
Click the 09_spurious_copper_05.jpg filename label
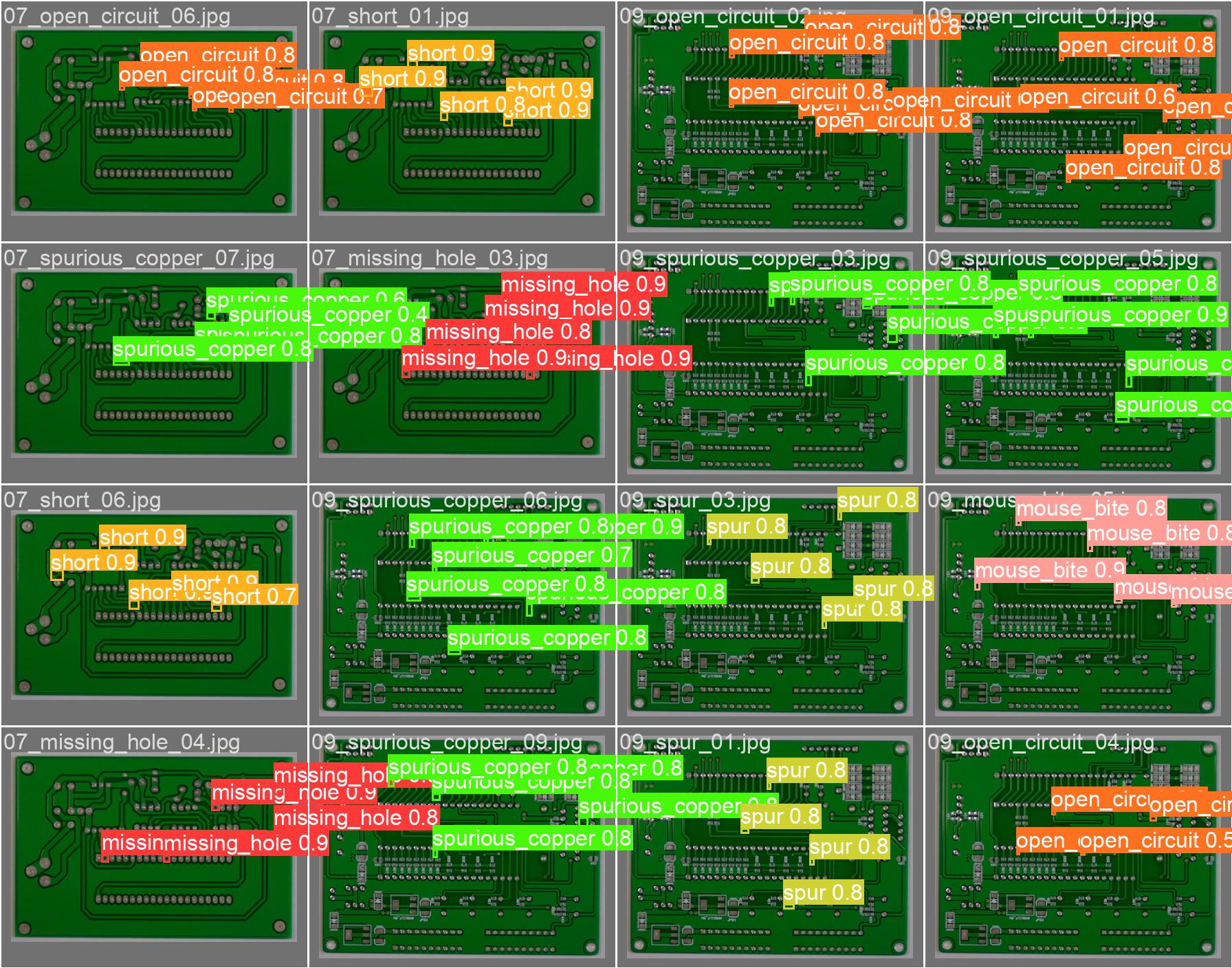[x=1062, y=258]
